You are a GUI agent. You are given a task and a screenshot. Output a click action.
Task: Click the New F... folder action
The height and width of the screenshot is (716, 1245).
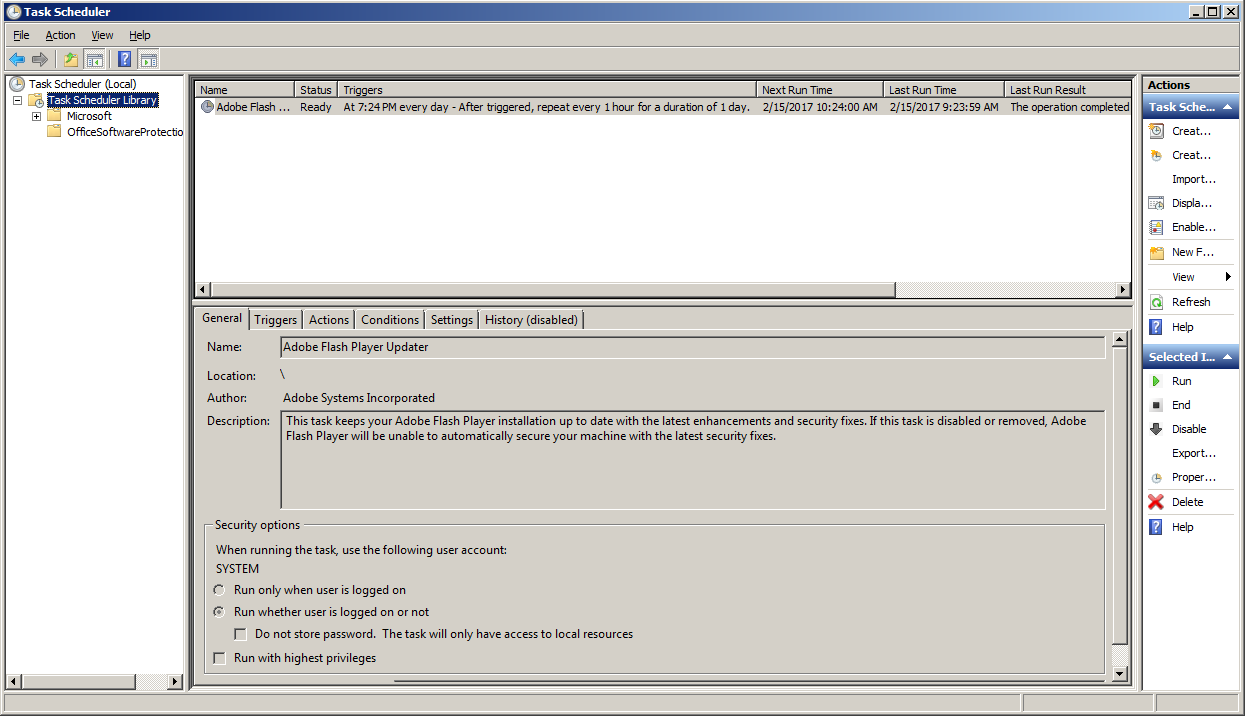tap(1193, 252)
